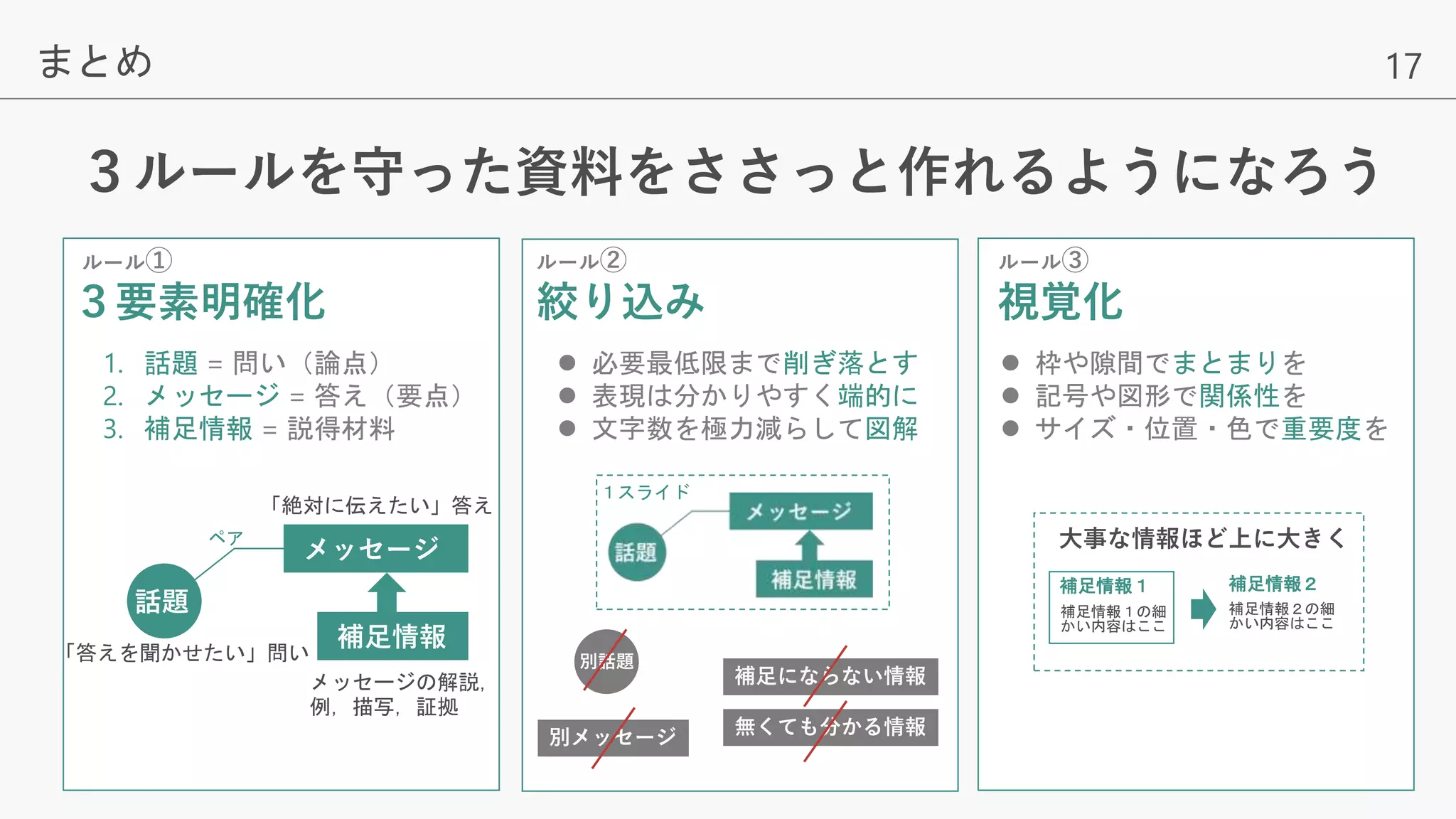Click the crossed-out 補足にならない情報 box
This screenshot has width=1456, height=819.
pos(830,676)
